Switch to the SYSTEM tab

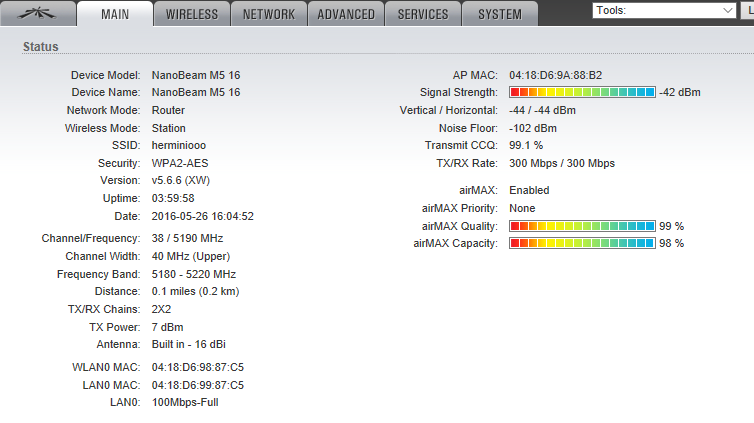[x=500, y=14]
